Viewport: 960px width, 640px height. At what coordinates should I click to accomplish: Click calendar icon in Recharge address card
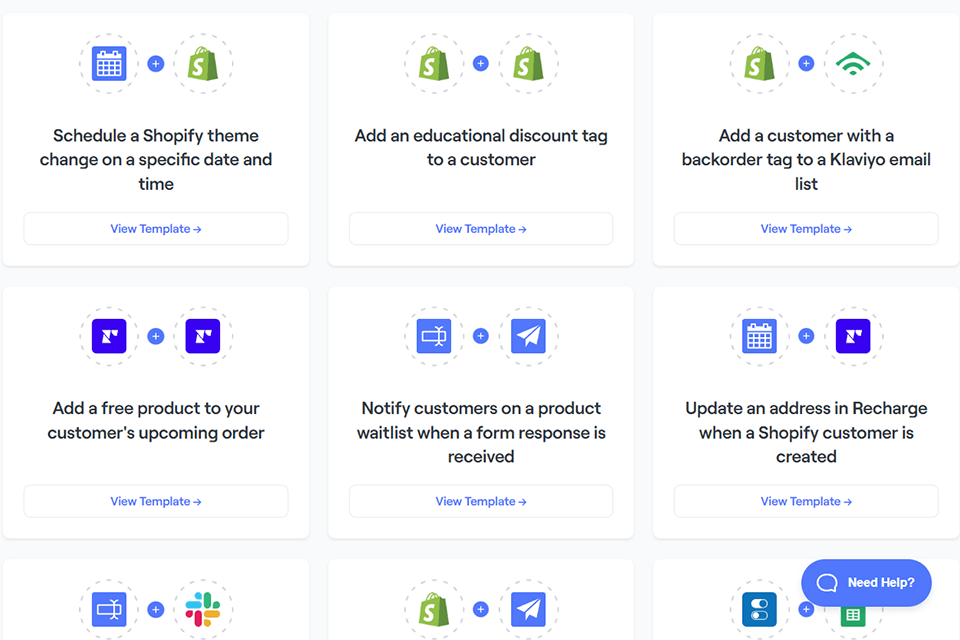pyautogui.click(x=759, y=336)
